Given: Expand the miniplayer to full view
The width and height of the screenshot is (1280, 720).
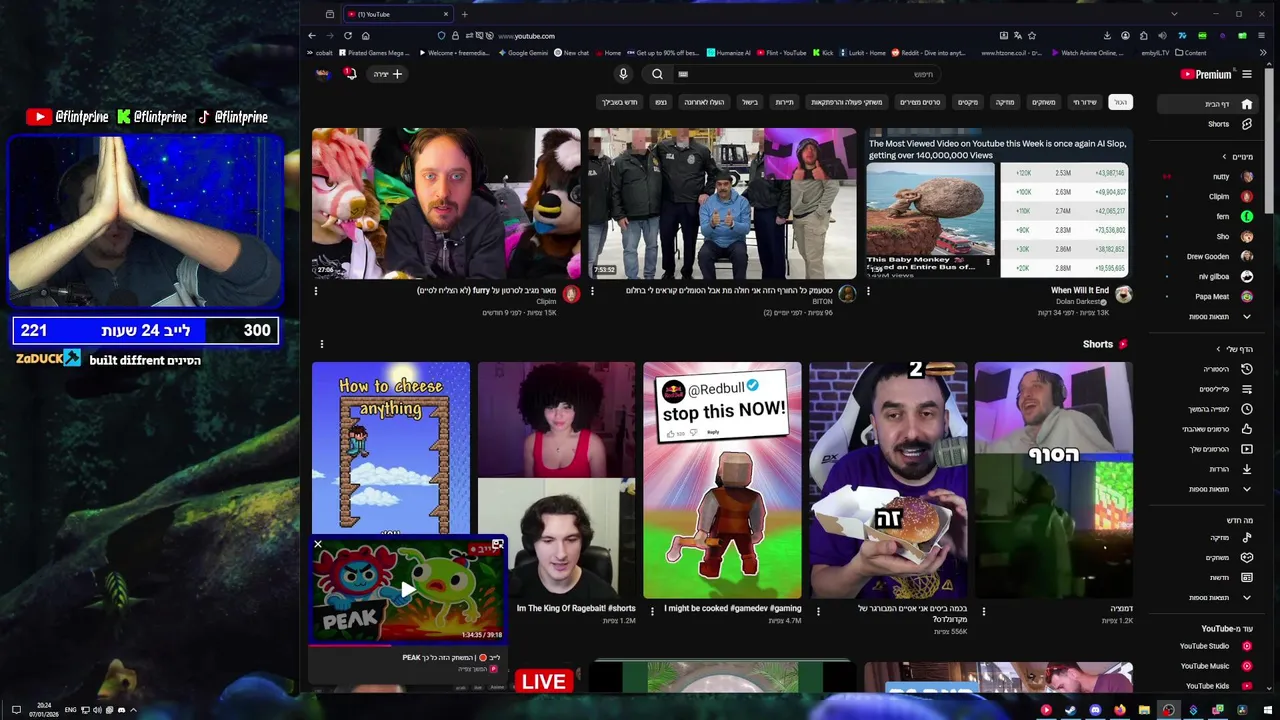Looking at the screenshot, I should [497, 545].
